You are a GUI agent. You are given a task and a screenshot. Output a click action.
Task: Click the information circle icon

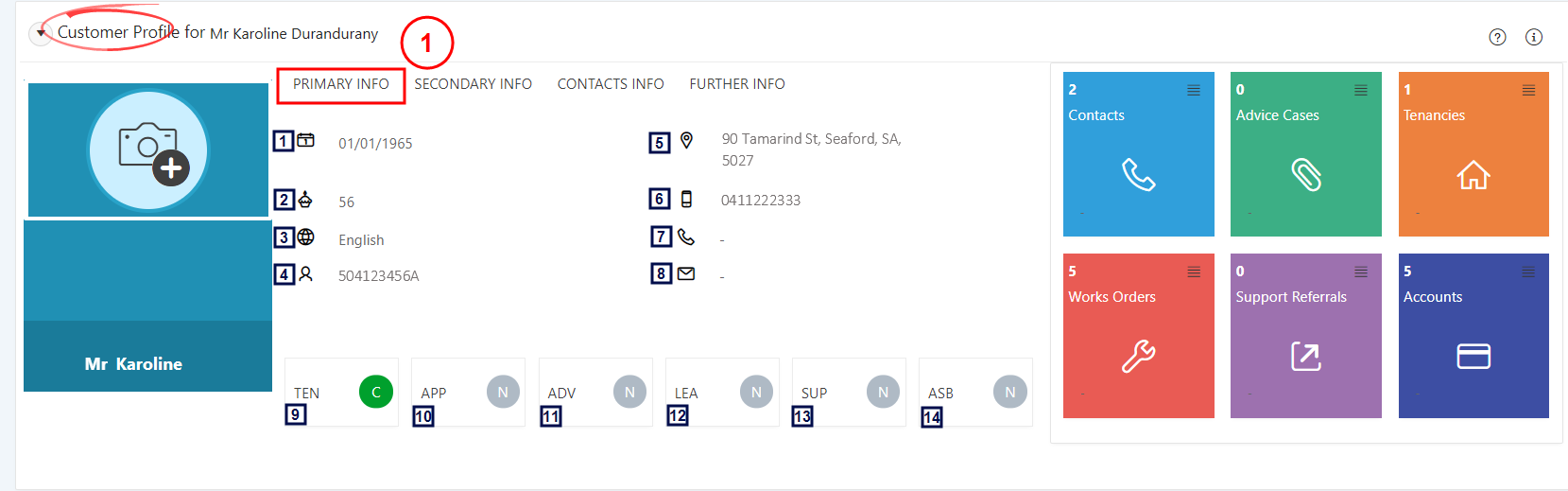pos(1534,37)
